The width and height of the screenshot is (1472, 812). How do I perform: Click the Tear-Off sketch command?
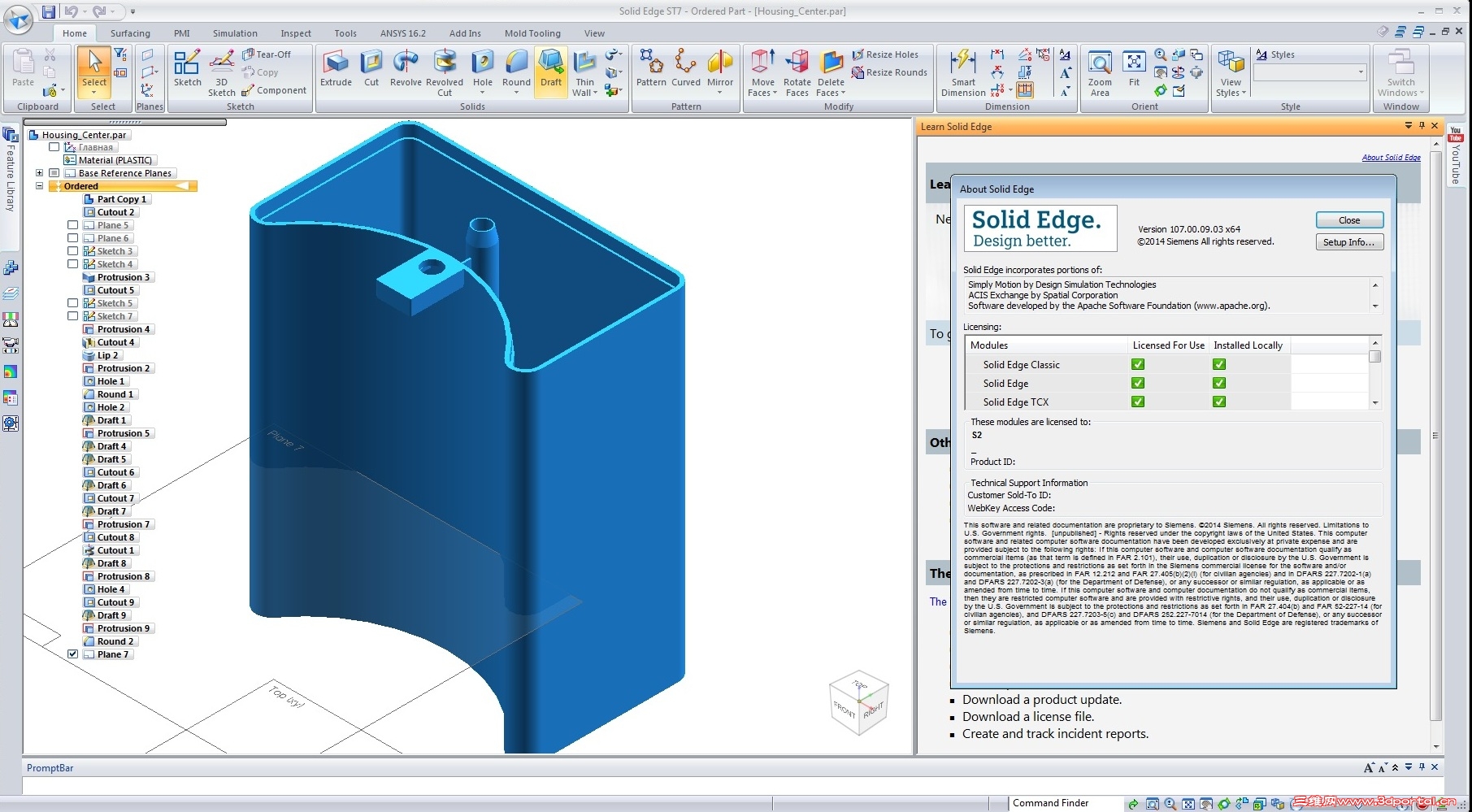(267, 54)
